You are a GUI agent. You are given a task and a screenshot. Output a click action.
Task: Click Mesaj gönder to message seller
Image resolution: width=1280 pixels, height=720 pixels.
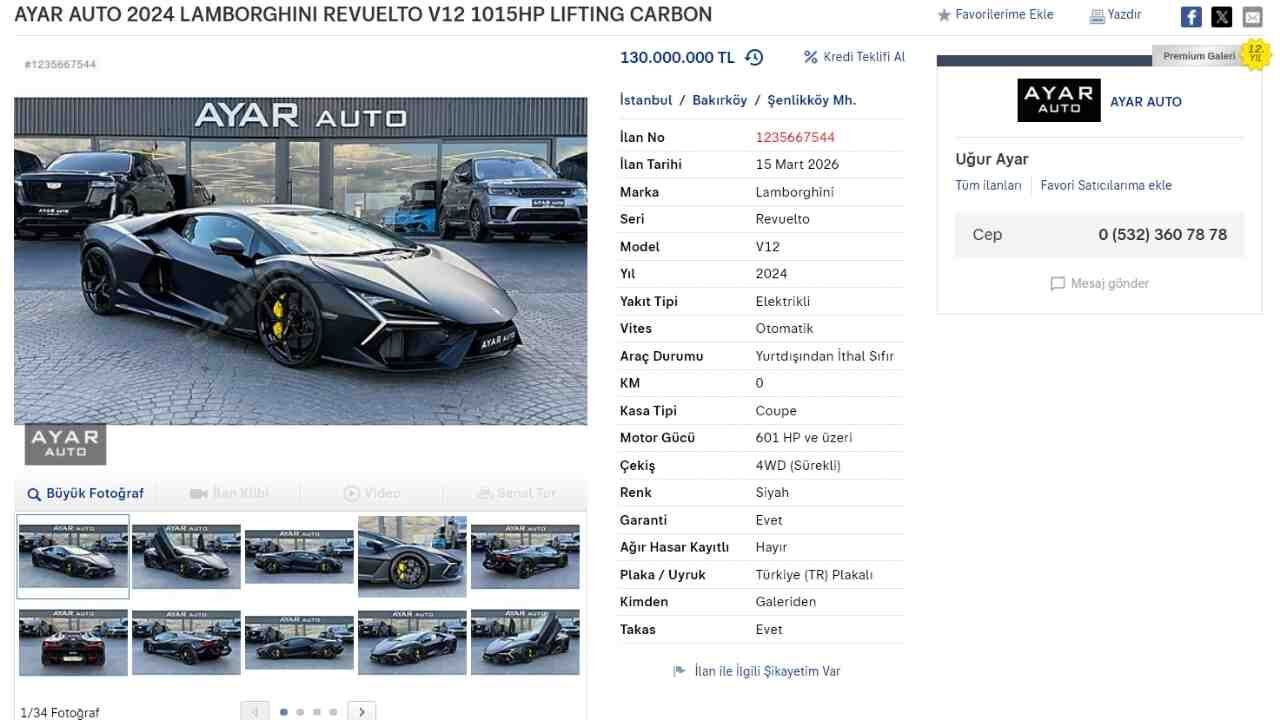[1100, 283]
